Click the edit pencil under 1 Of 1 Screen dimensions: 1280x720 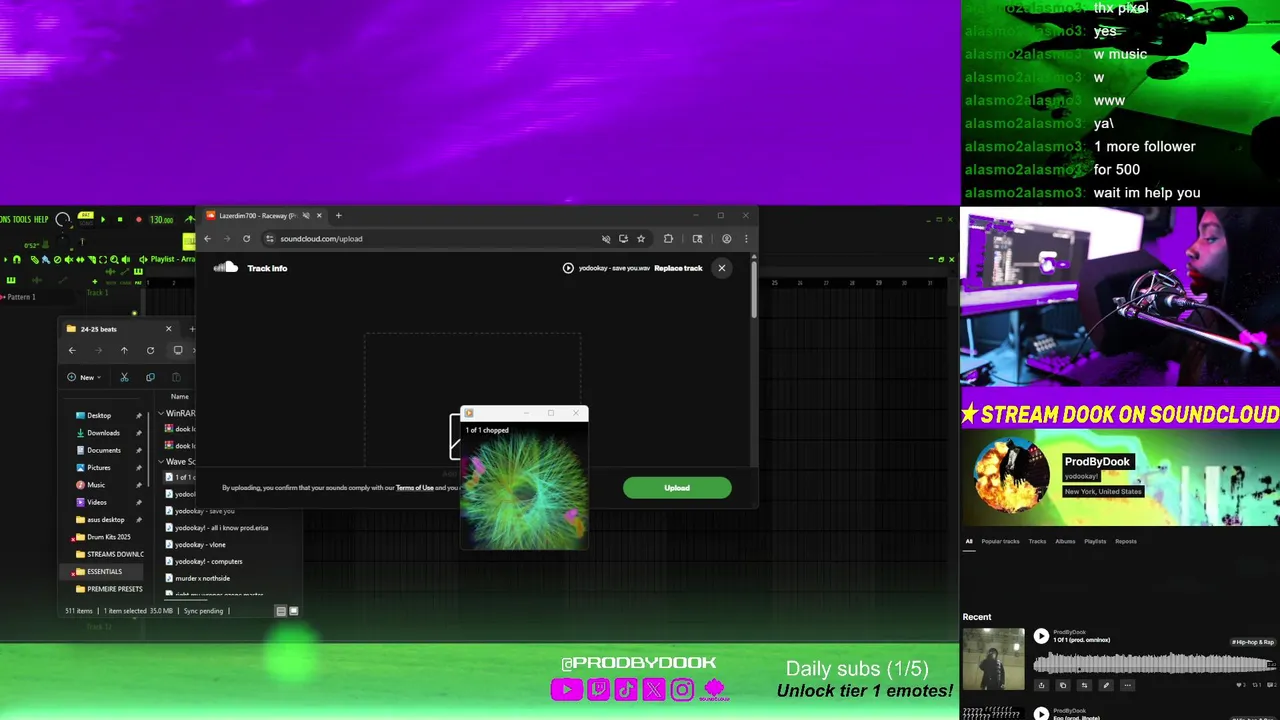pos(1106,685)
